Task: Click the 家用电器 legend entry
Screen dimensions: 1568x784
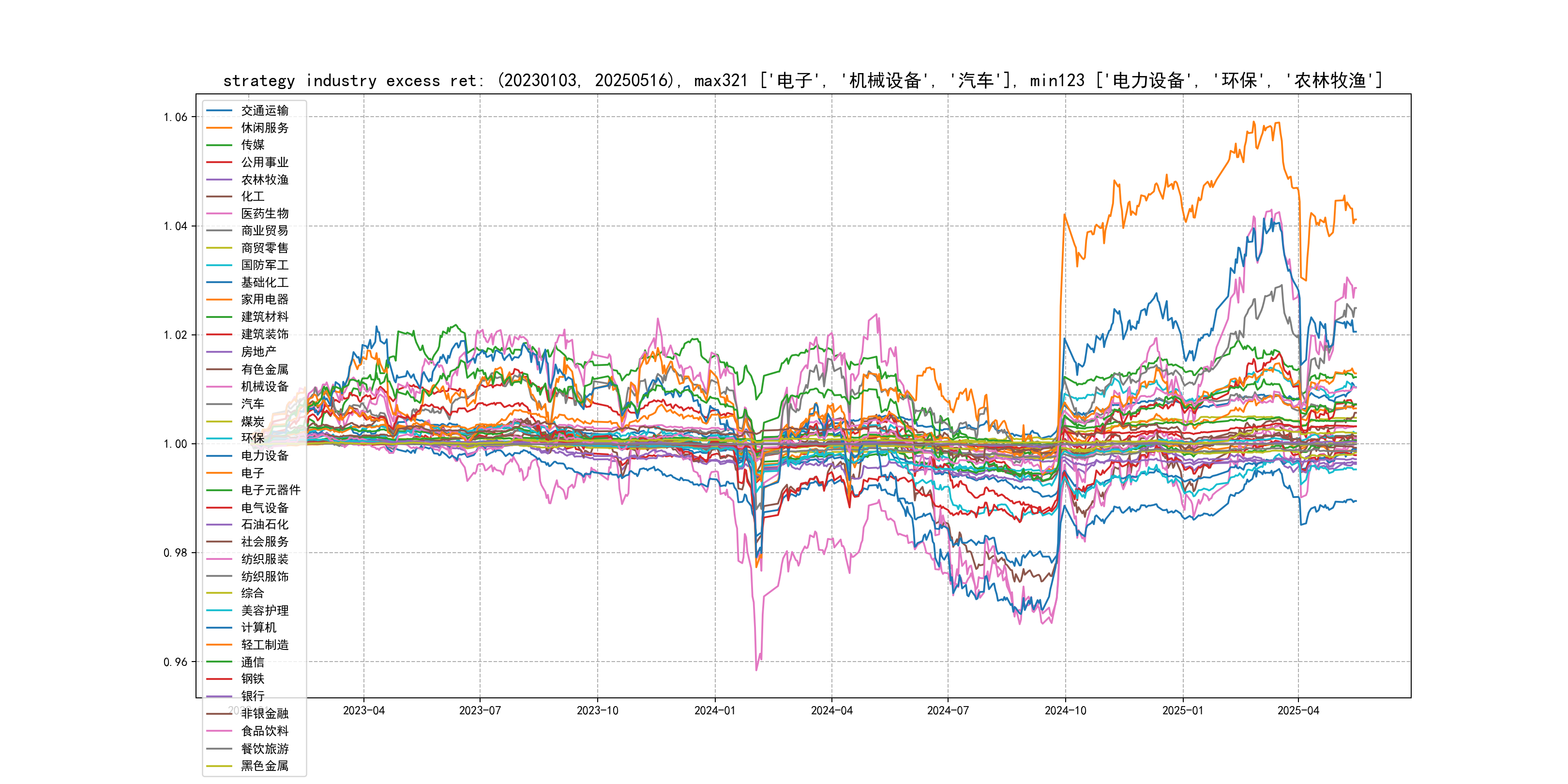Action: [264, 300]
